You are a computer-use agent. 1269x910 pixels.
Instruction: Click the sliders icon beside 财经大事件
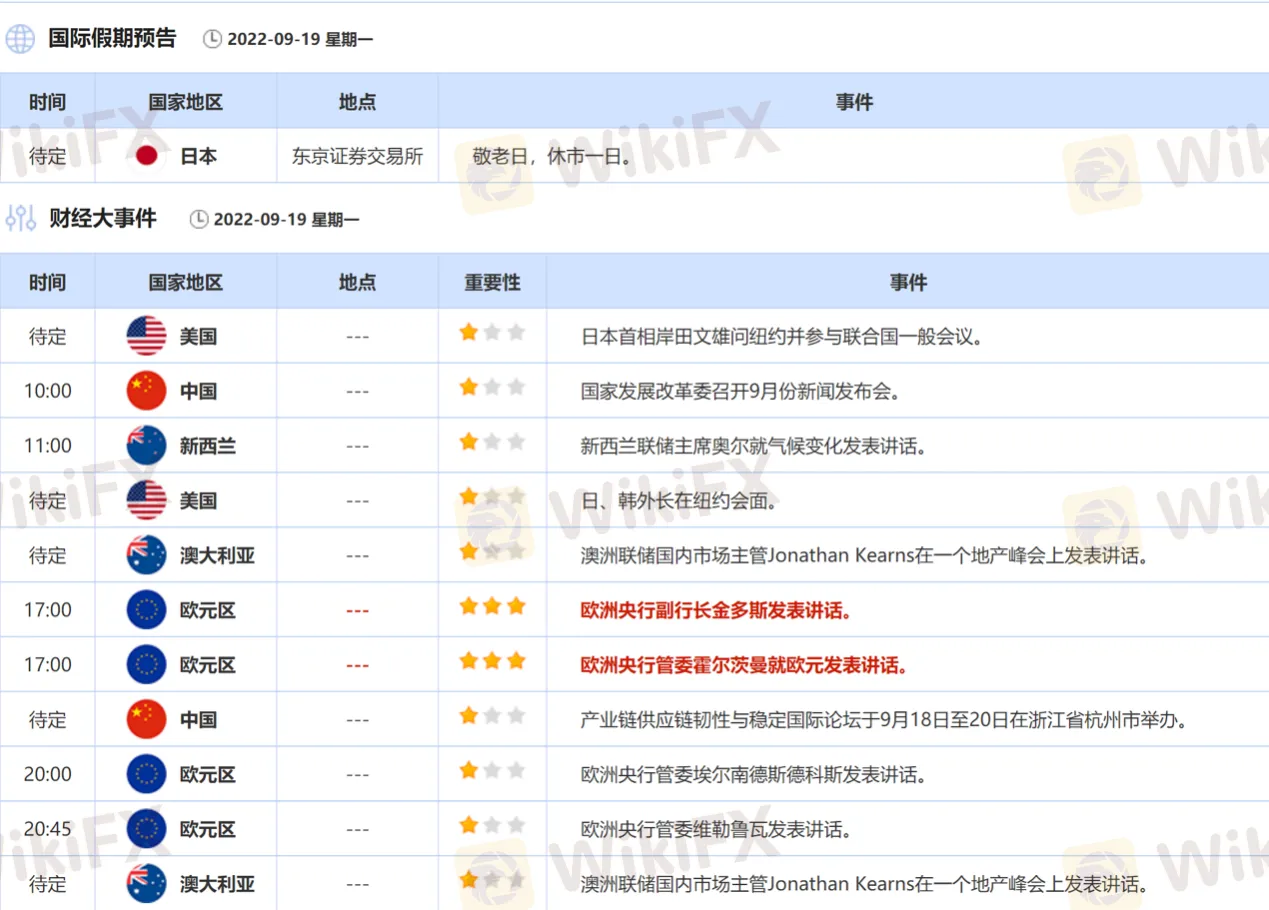point(20,218)
